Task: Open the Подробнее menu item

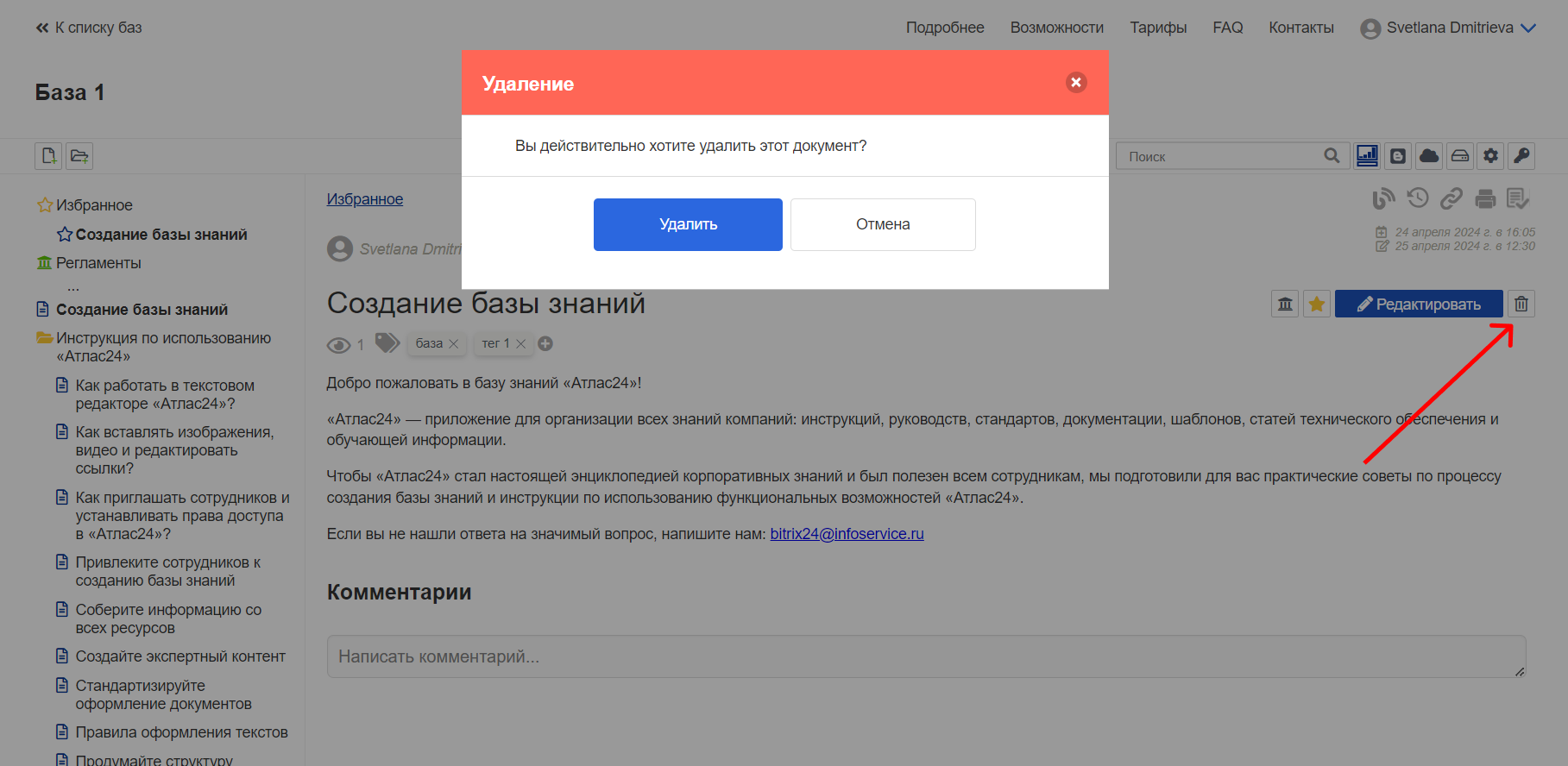Action: [945, 28]
